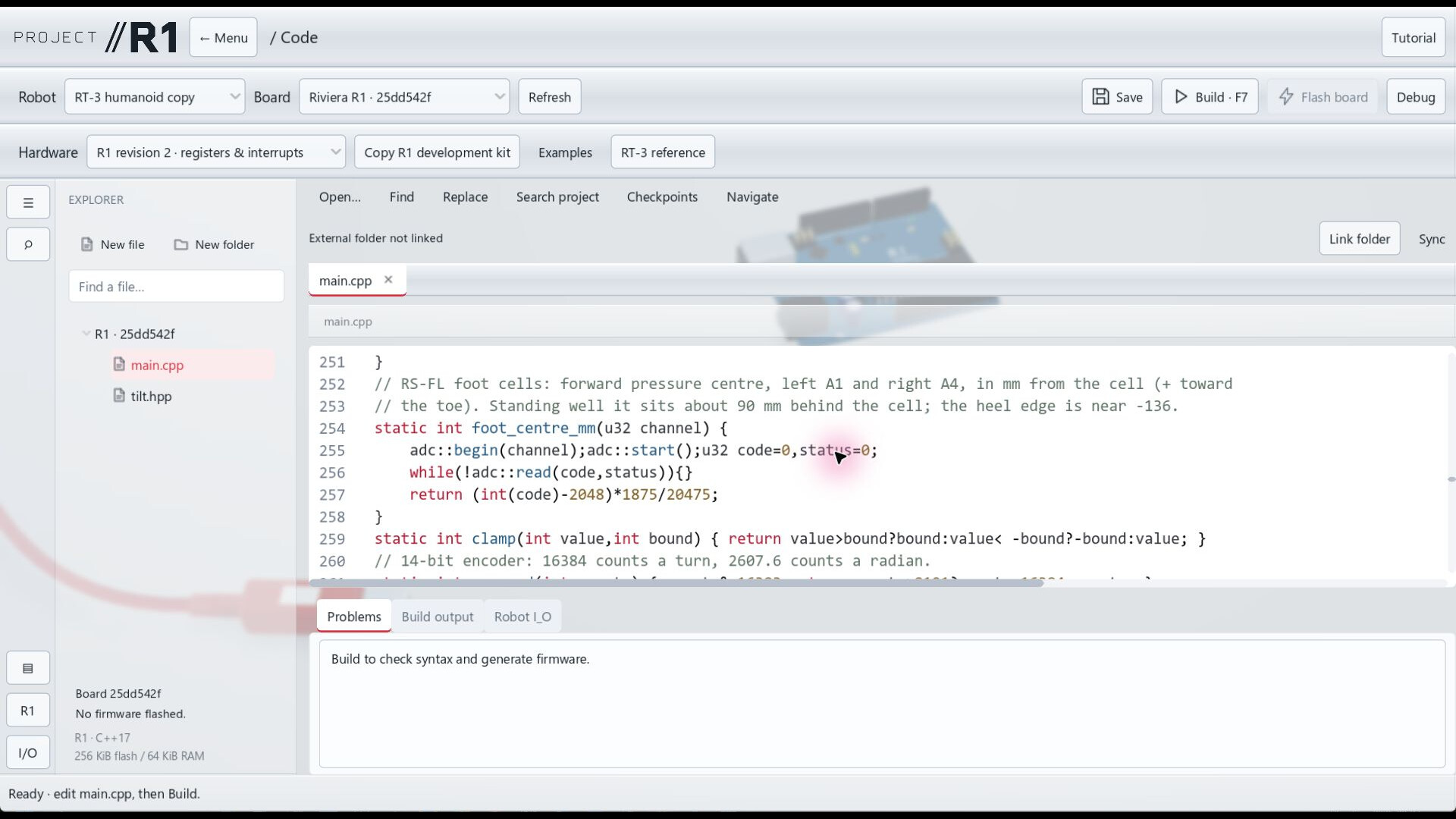This screenshot has height=819, width=1456.
Task: Refresh the board list
Action: 550,97
